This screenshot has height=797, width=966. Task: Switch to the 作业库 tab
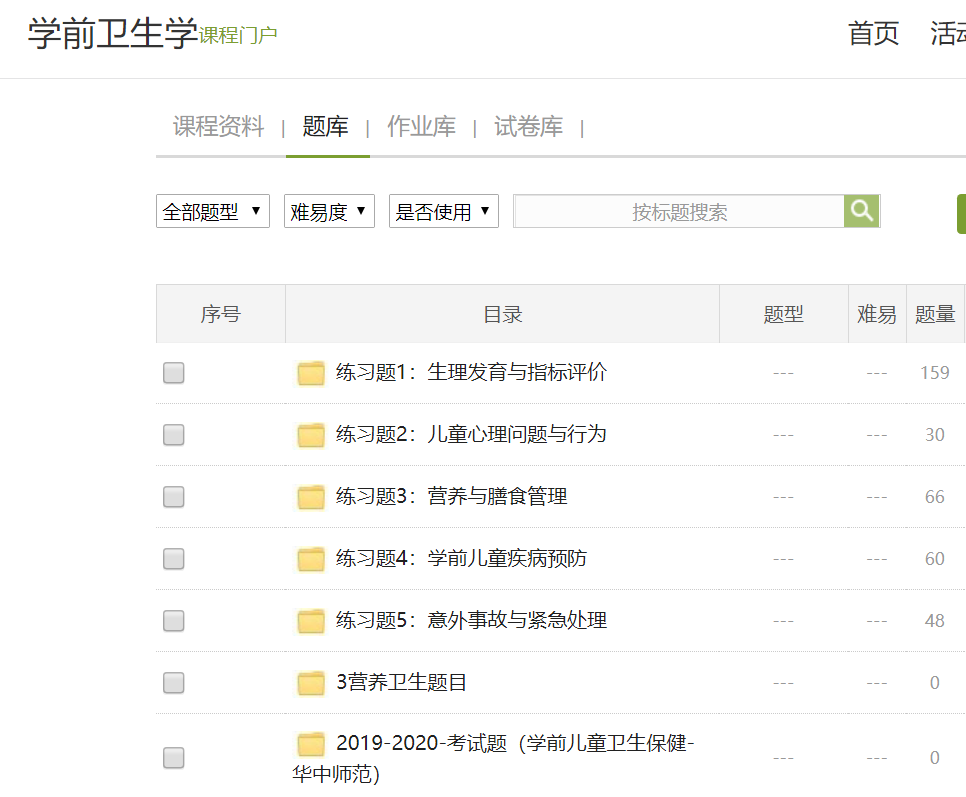coord(421,127)
